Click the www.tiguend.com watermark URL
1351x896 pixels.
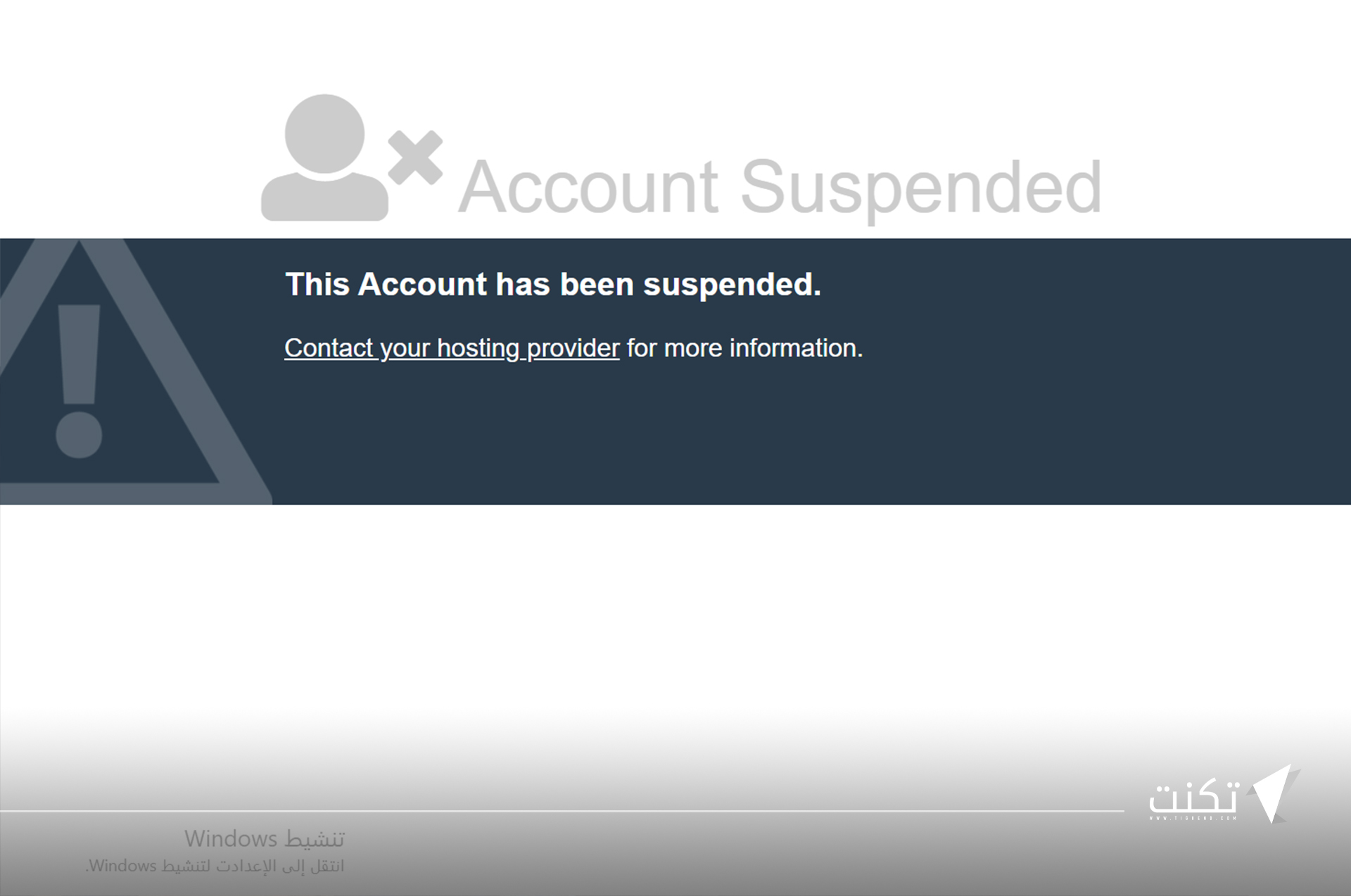[x=1193, y=818]
